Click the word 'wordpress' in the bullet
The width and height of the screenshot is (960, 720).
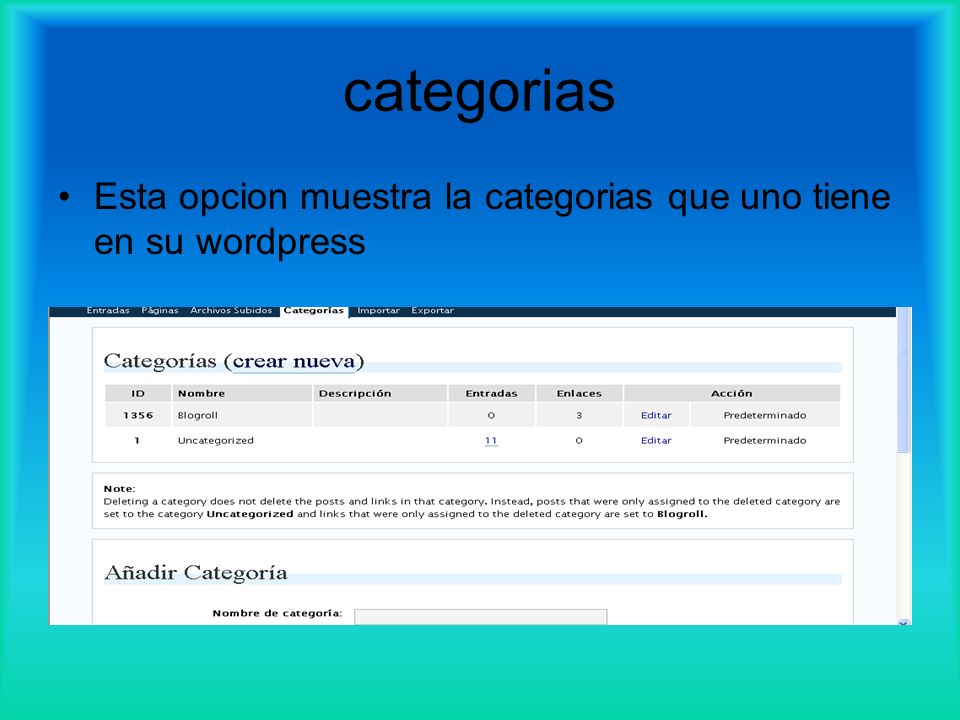coord(280,242)
